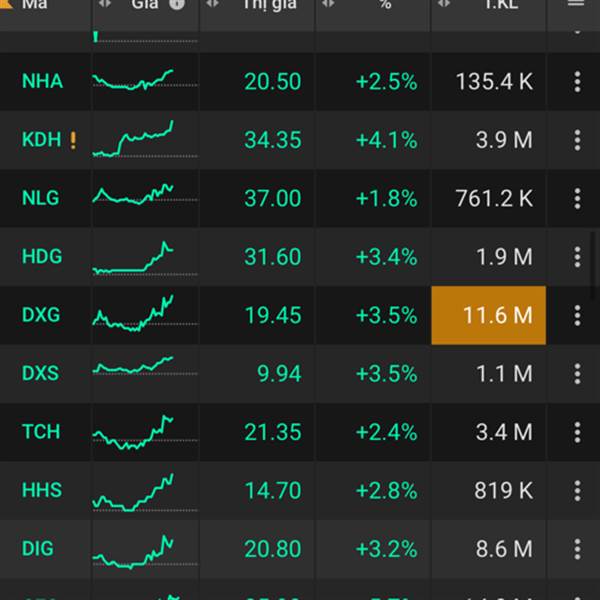This screenshot has width=600, height=600.
Task: Open the hamburger menu in the header
Action: click(575, 4)
